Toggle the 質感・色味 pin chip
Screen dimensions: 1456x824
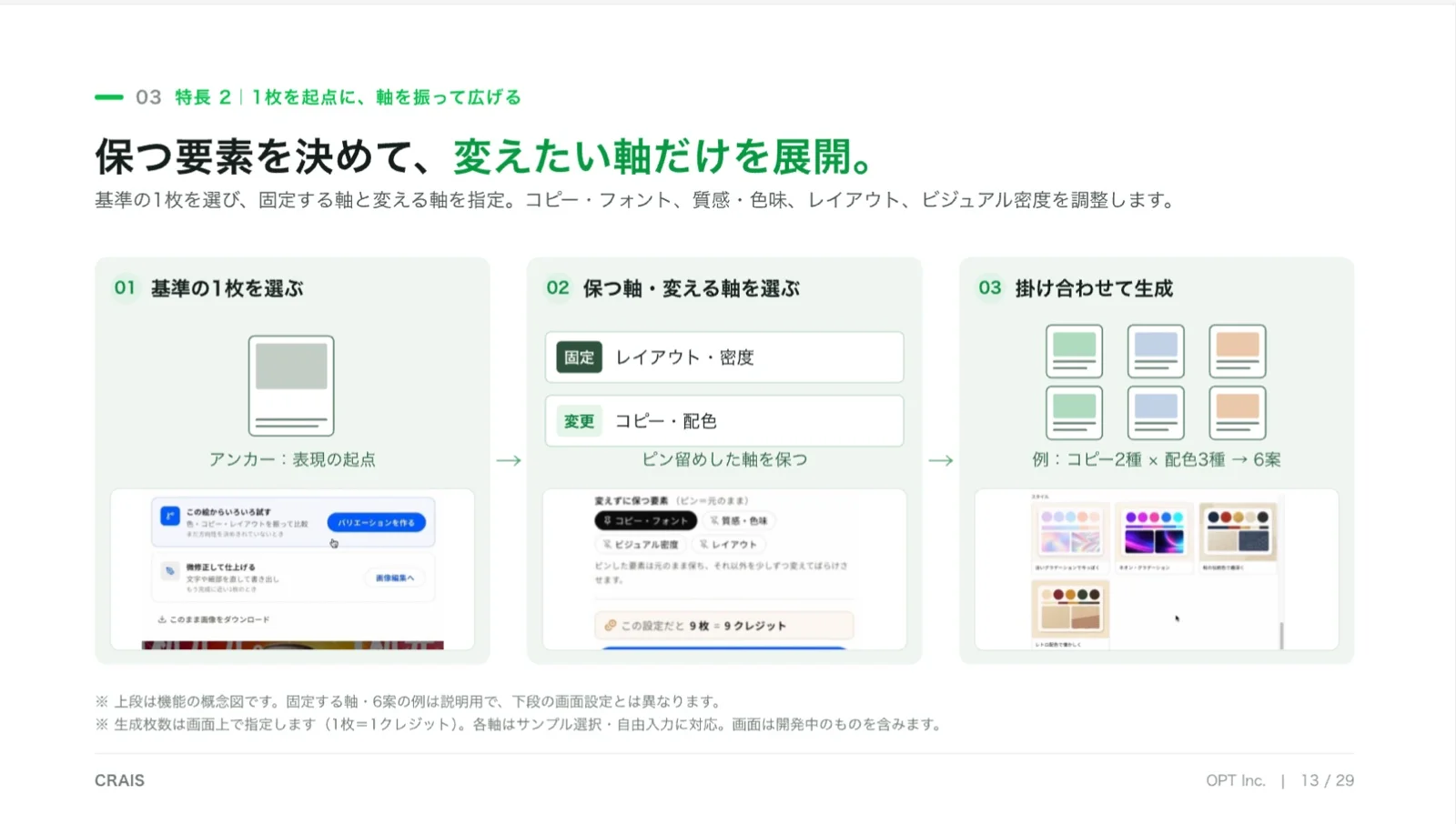pyautogui.click(x=739, y=520)
